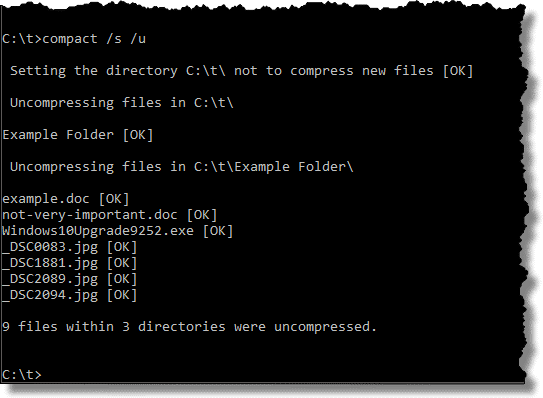Click the [OK] next to Windows10Upgrade9252.exe
The height and width of the screenshot is (398, 543).
point(218,231)
